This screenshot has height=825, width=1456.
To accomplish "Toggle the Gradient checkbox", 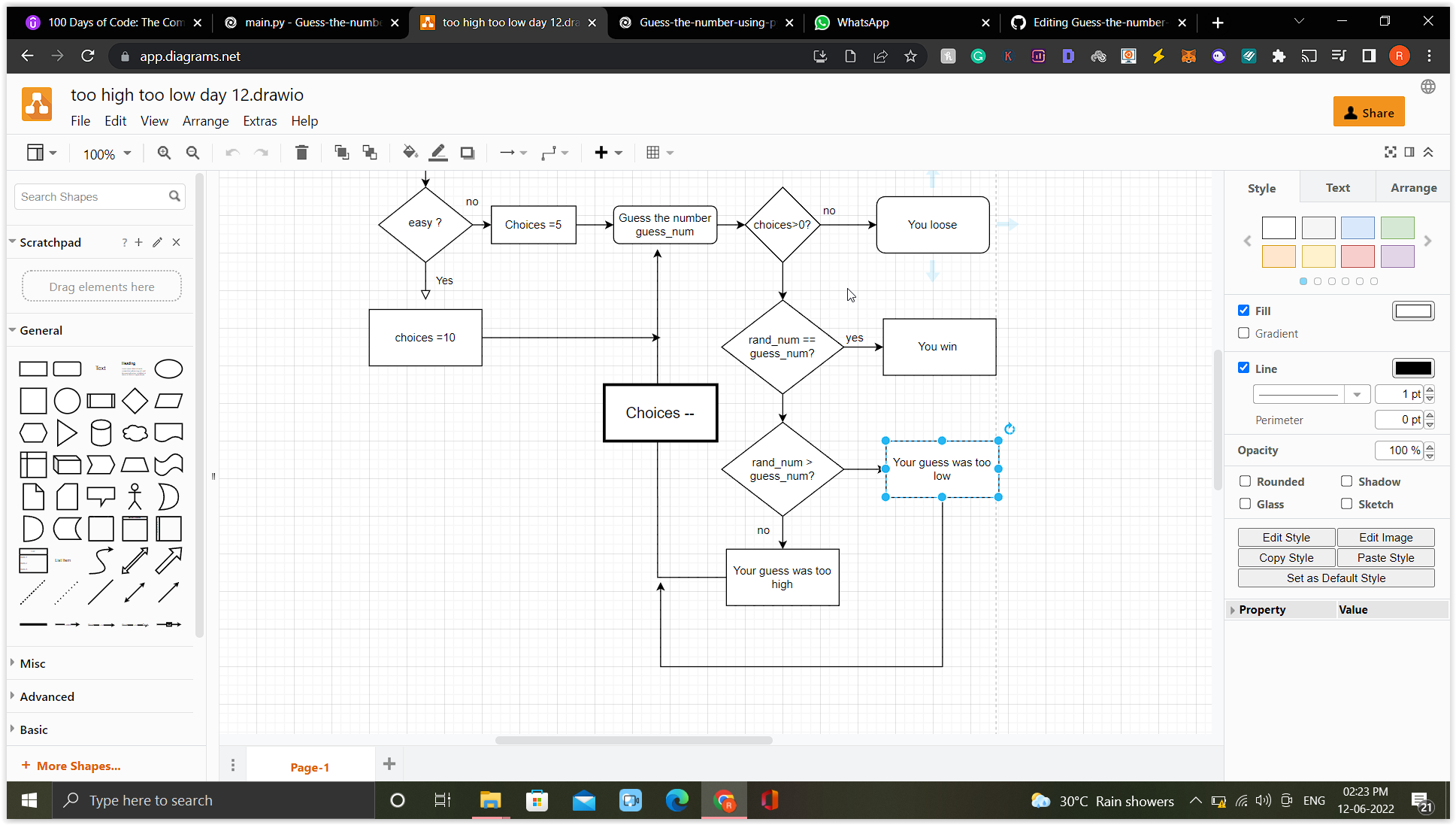I will click(1244, 333).
